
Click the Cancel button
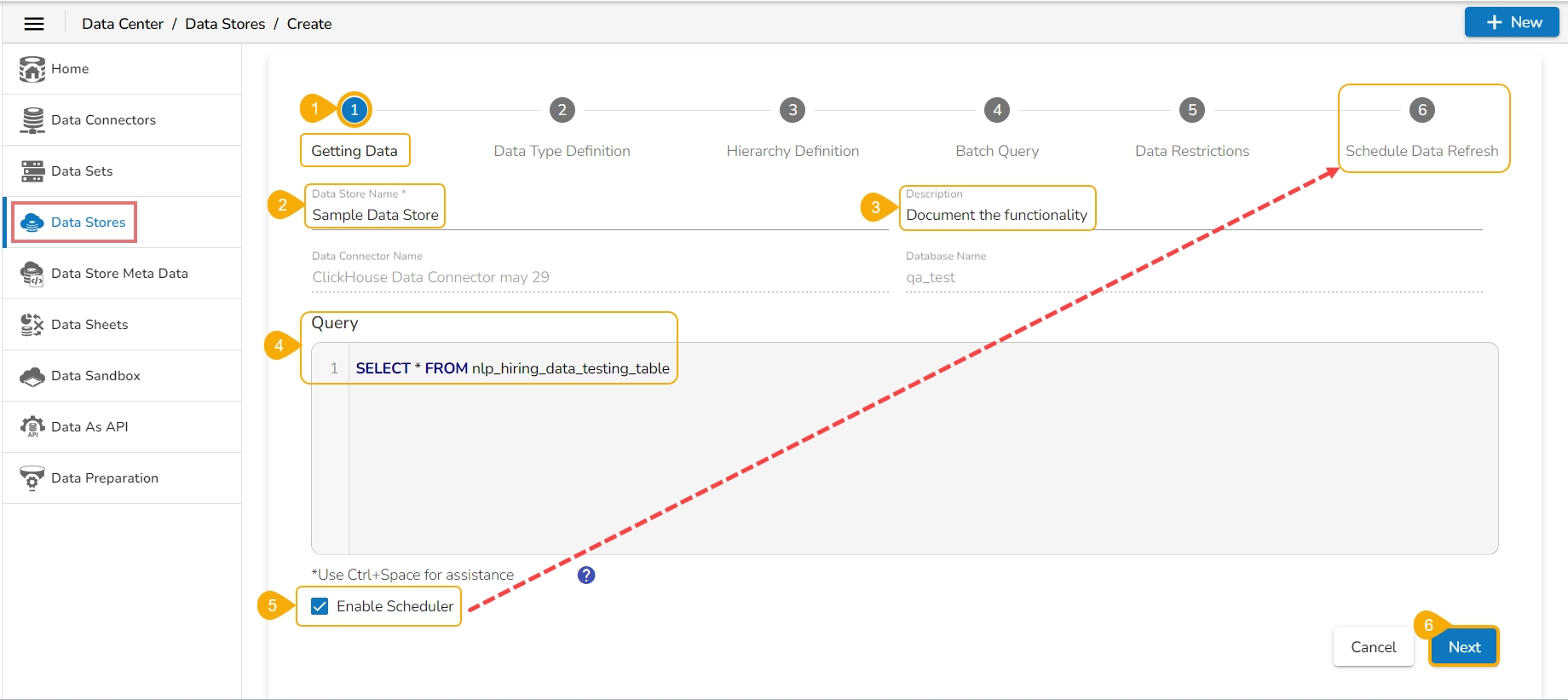1373,647
